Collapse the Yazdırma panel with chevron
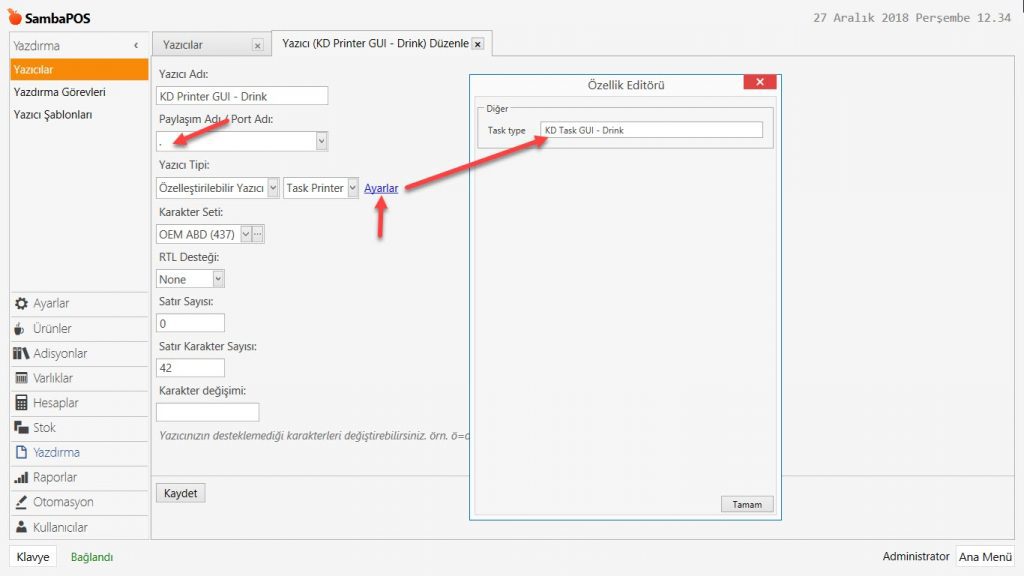This screenshot has width=1024, height=576. coord(136,46)
